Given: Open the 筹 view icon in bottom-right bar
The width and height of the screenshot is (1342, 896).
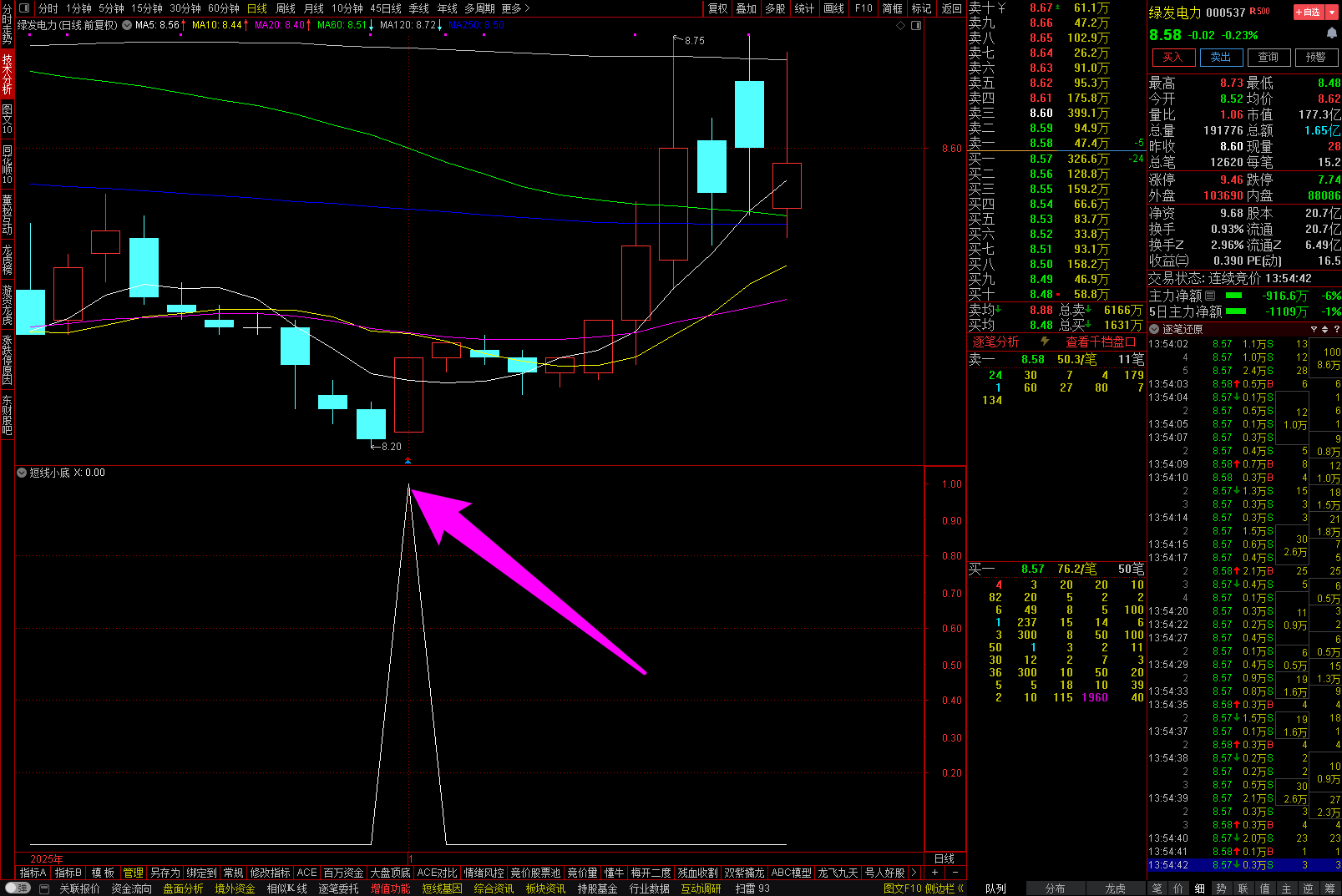Looking at the screenshot, I should [1329, 888].
